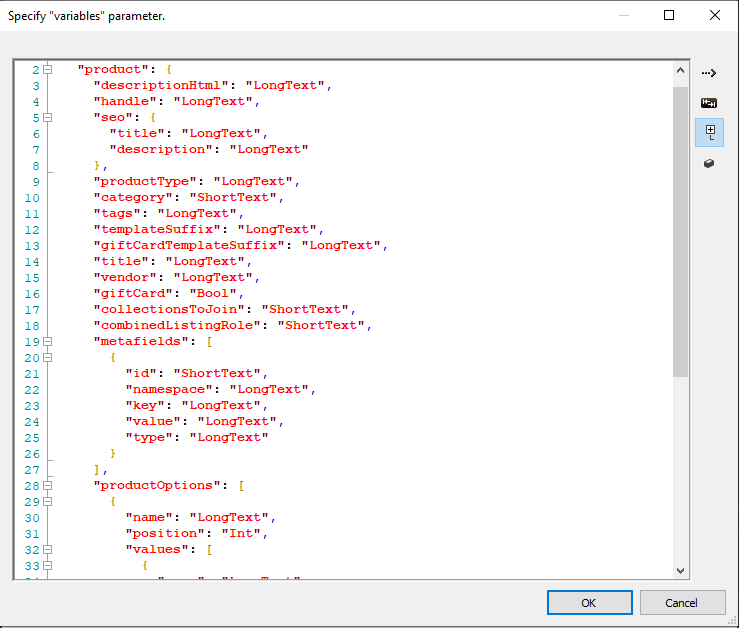The height and width of the screenshot is (628, 739).
Task: Fold the "productOptions" array on line 28
Action: 47,485
